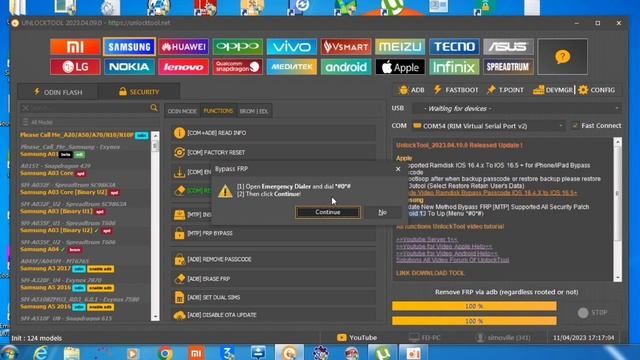The image size is (640, 360).
Task: Open the Tecno brand section
Action: click(454, 47)
